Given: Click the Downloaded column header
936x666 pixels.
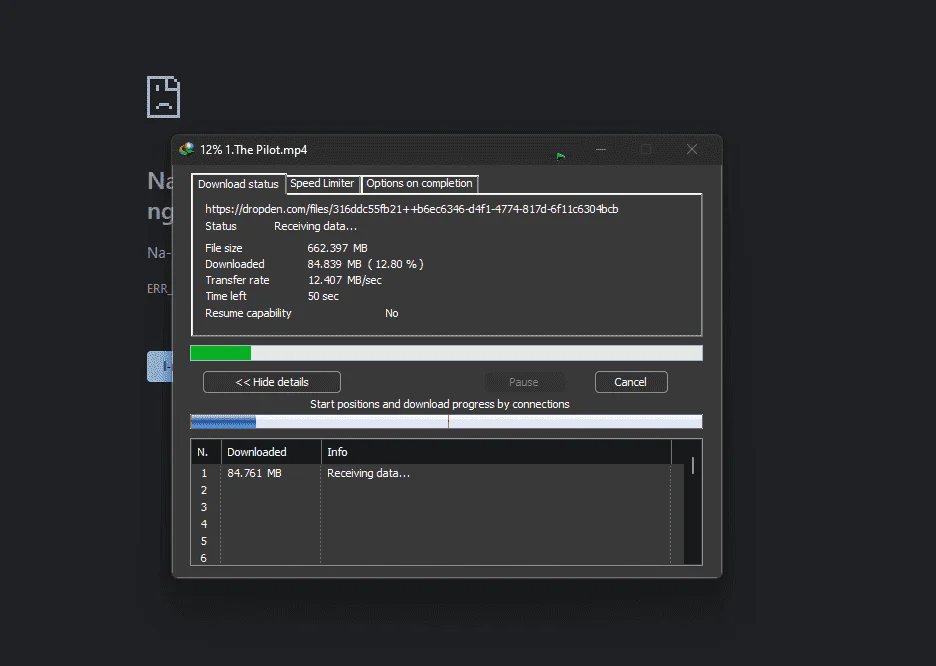Looking at the screenshot, I should pos(271,452).
